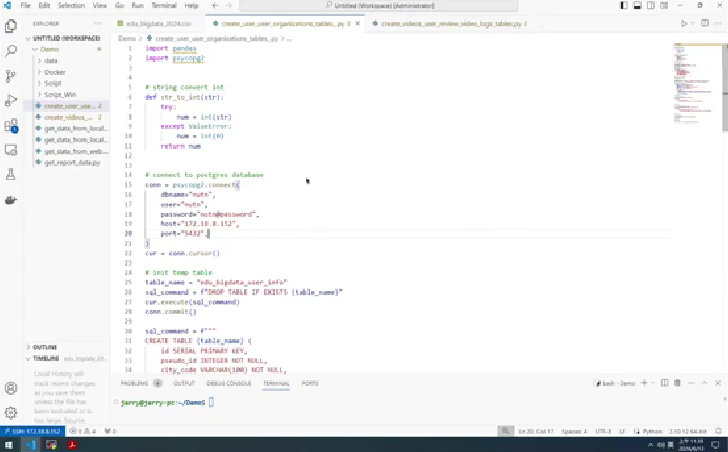The height and width of the screenshot is (452, 728).
Task: Switch to the OUTPUT panel tab
Action: (184, 383)
